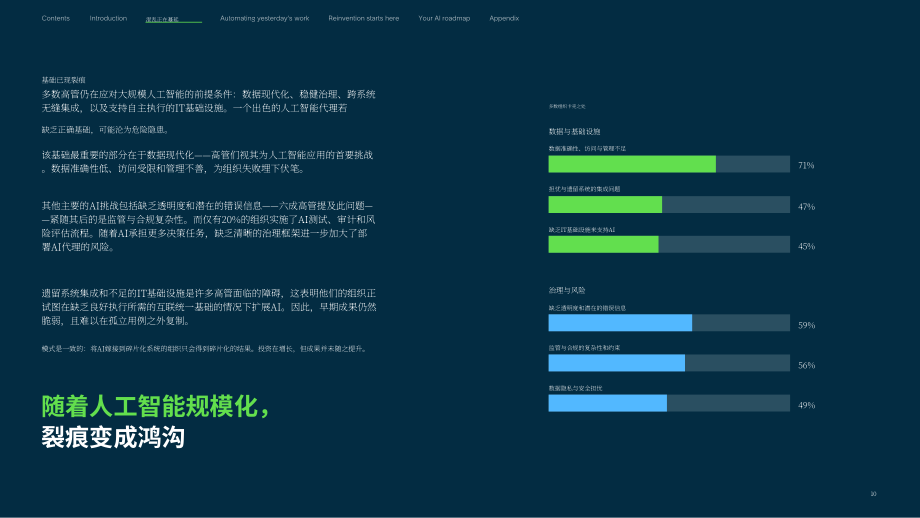Click the page number 10
Viewport: 920px width, 518px height.
[873, 494]
